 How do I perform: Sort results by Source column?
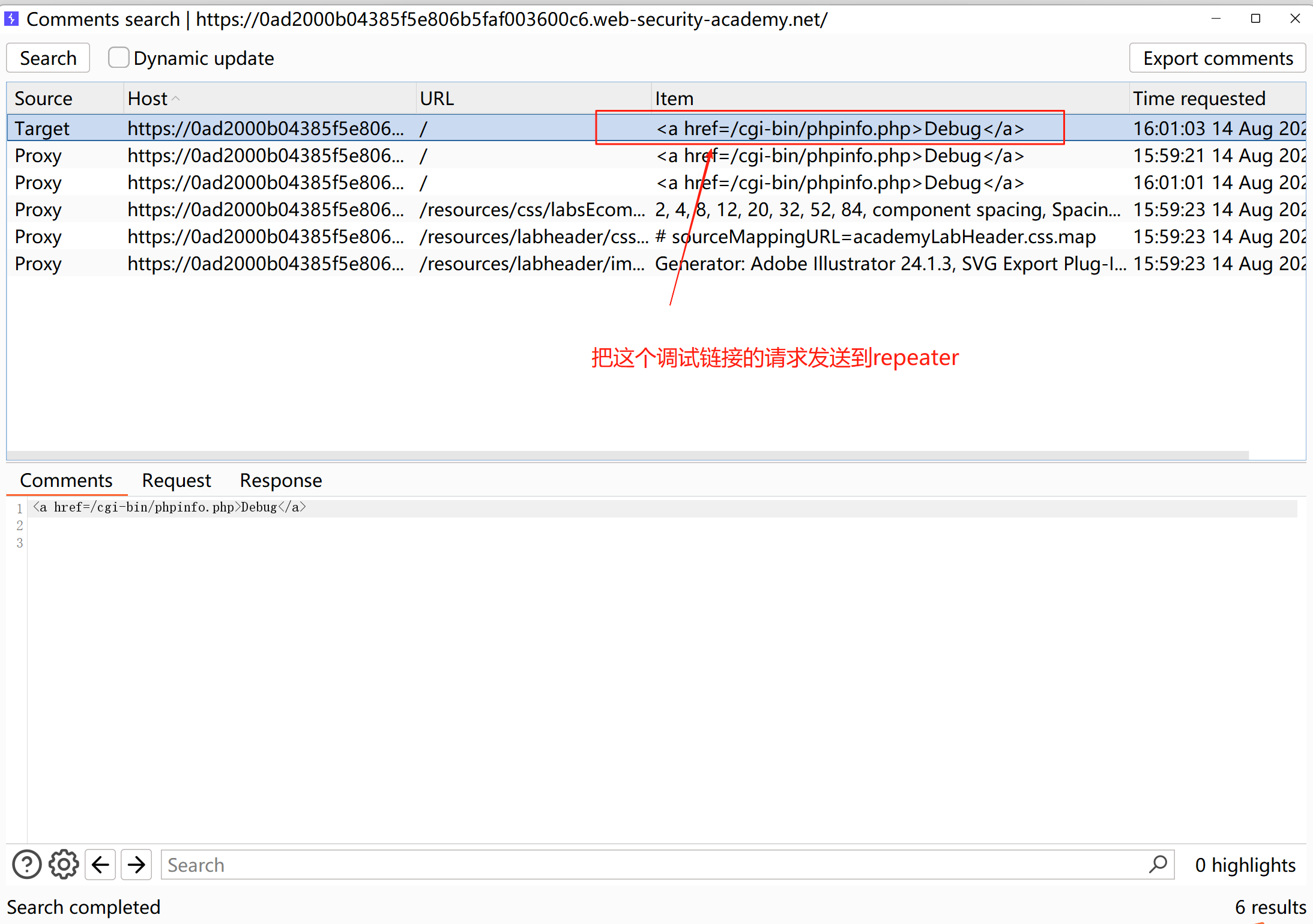click(x=43, y=98)
